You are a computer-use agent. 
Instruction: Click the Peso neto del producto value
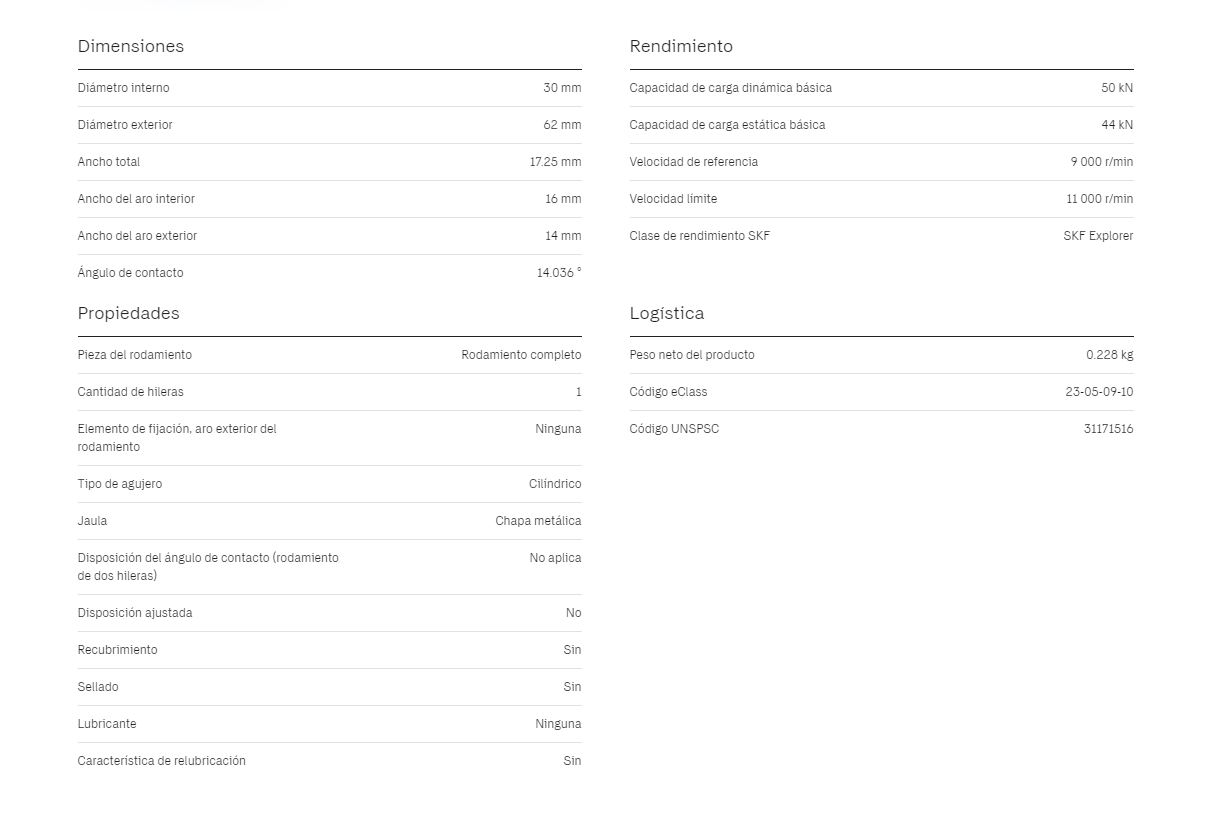click(1110, 355)
